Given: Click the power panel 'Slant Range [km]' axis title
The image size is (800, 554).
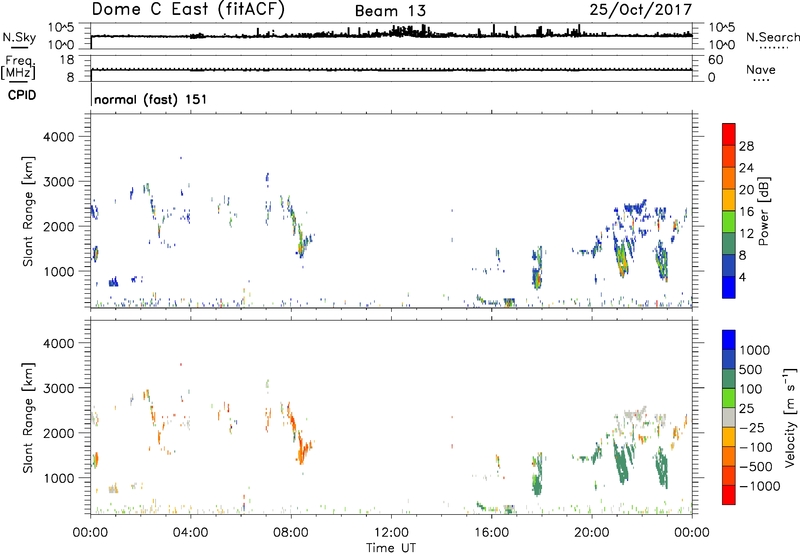Looking at the screenshot, I should click(x=28, y=211).
